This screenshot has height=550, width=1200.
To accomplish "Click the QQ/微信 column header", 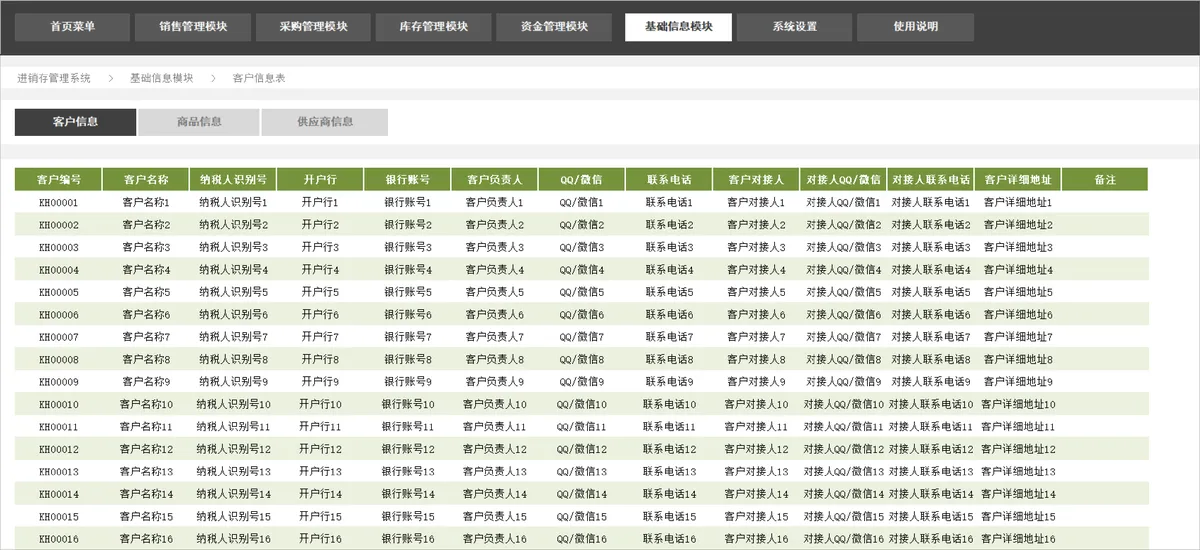I will click(x=582, y=180).
